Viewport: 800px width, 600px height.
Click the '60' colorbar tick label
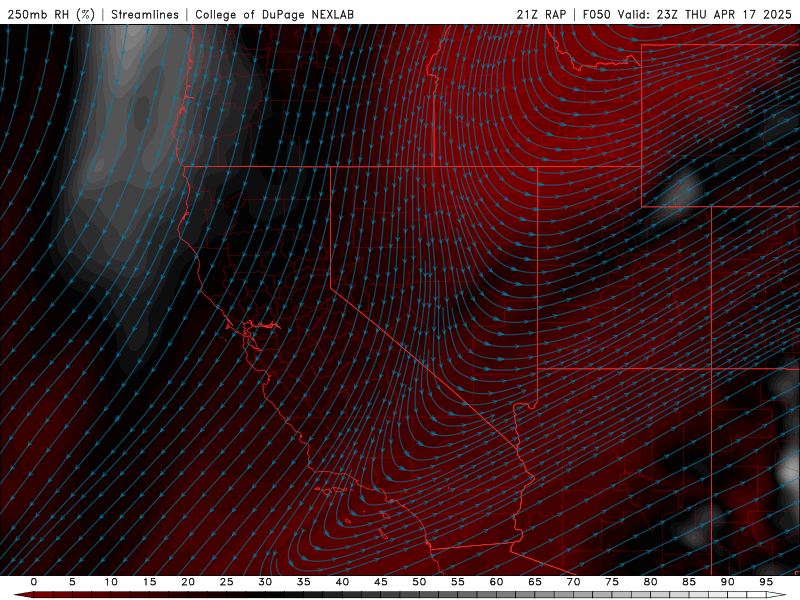pos(496,582)
